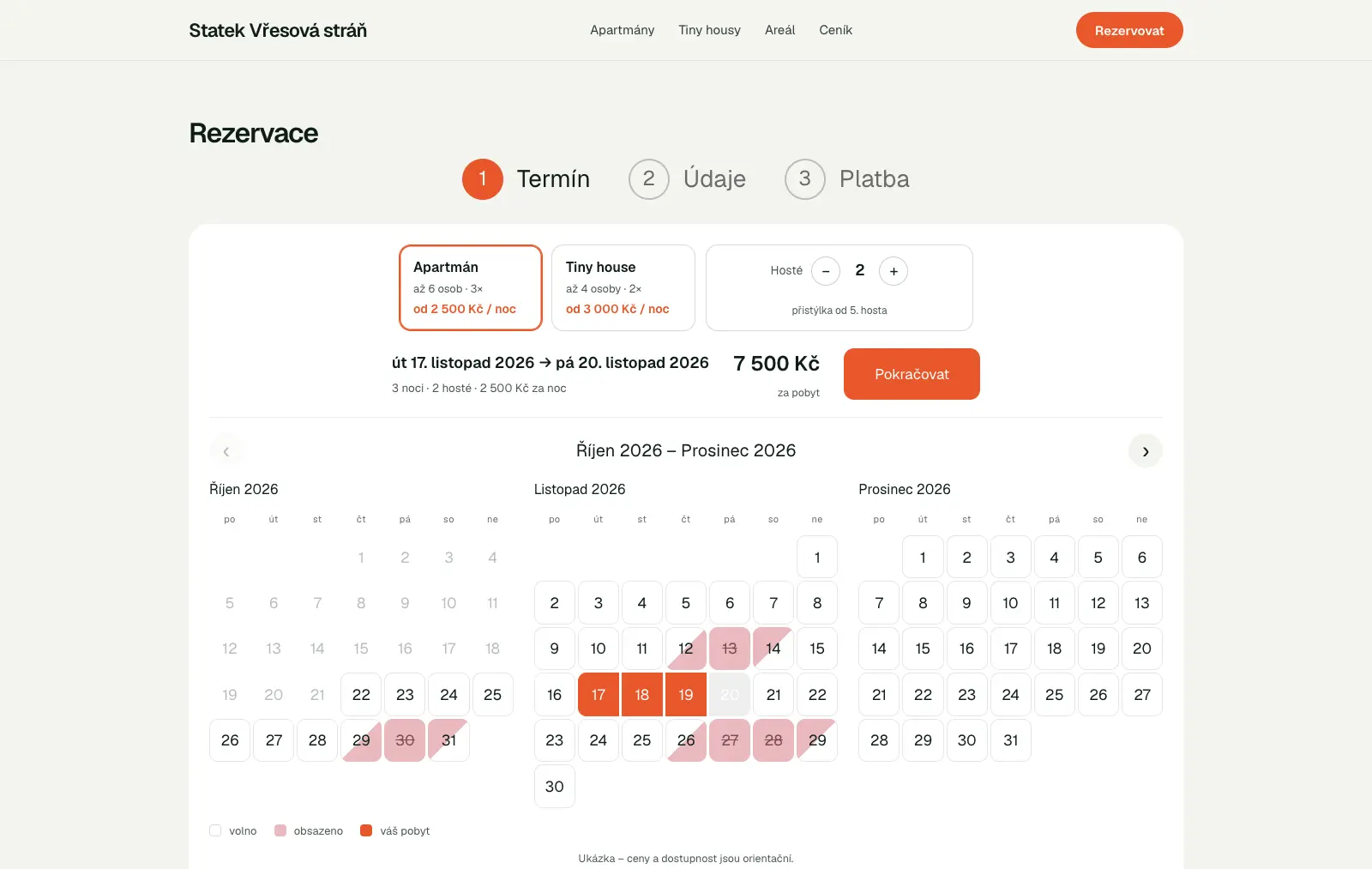
Task: Select November 17 as start day
Action: point(599,695)
